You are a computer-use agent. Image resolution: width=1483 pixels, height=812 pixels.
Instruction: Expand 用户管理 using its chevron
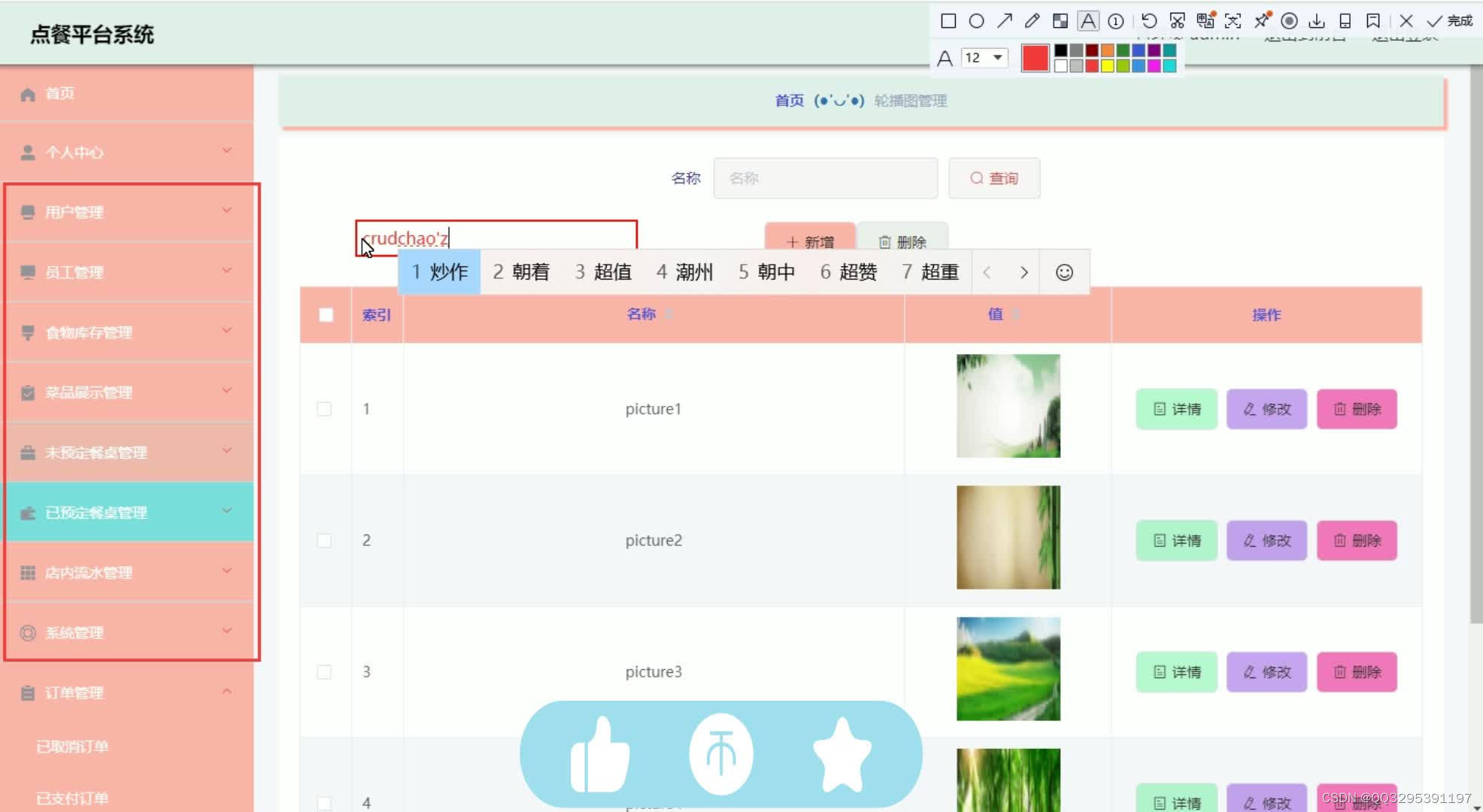tap(226, 211)
